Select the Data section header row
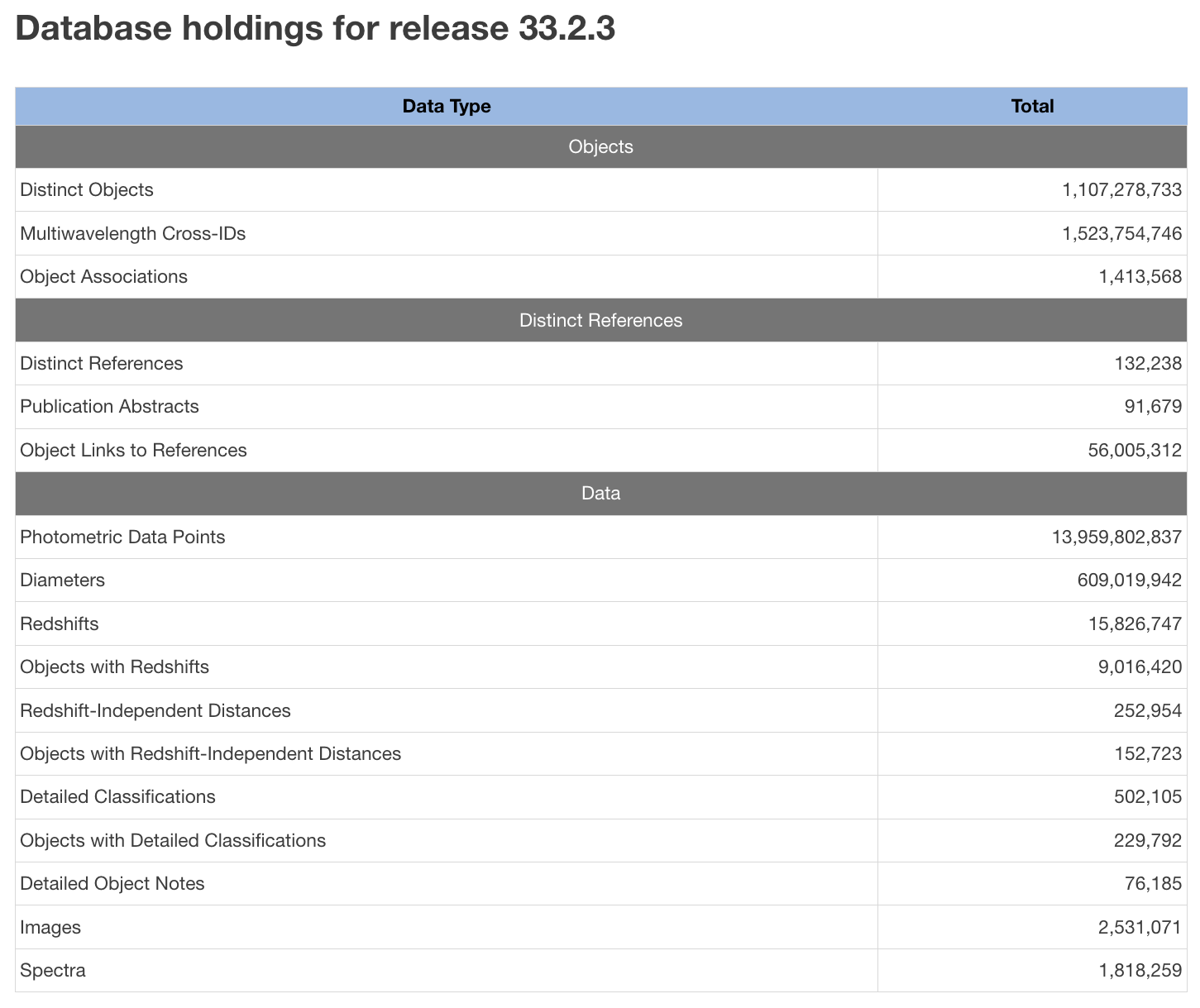This screenshot has width=1200, height=1008. coord(600,494)
